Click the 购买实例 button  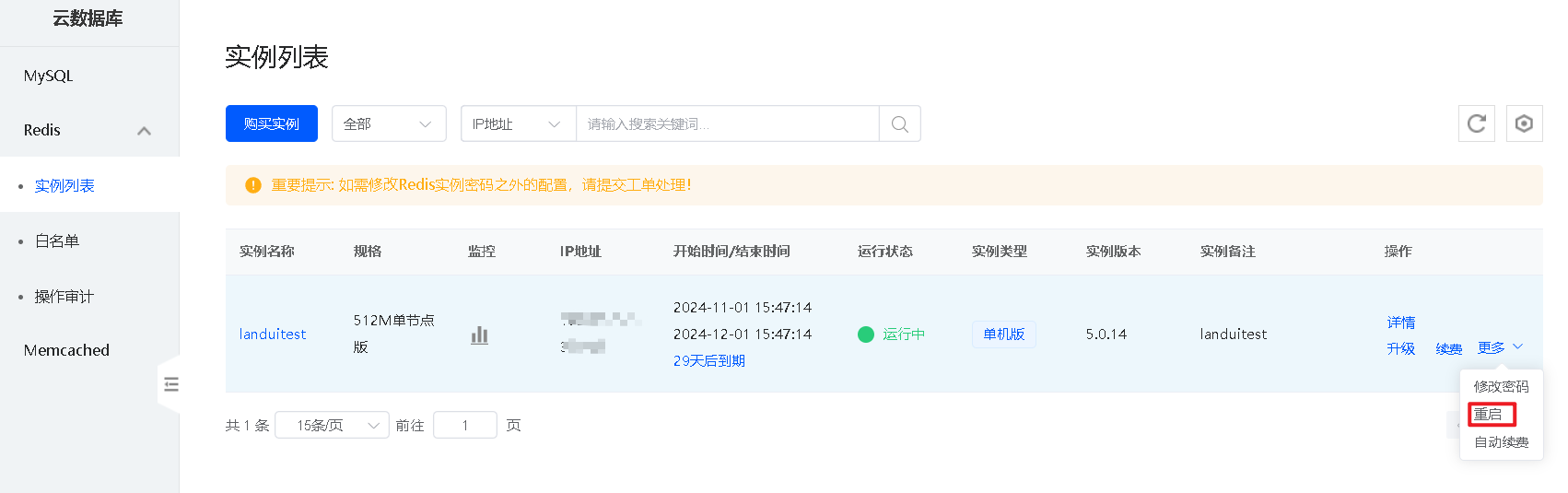pyautogui.click(x=271, y=124)
